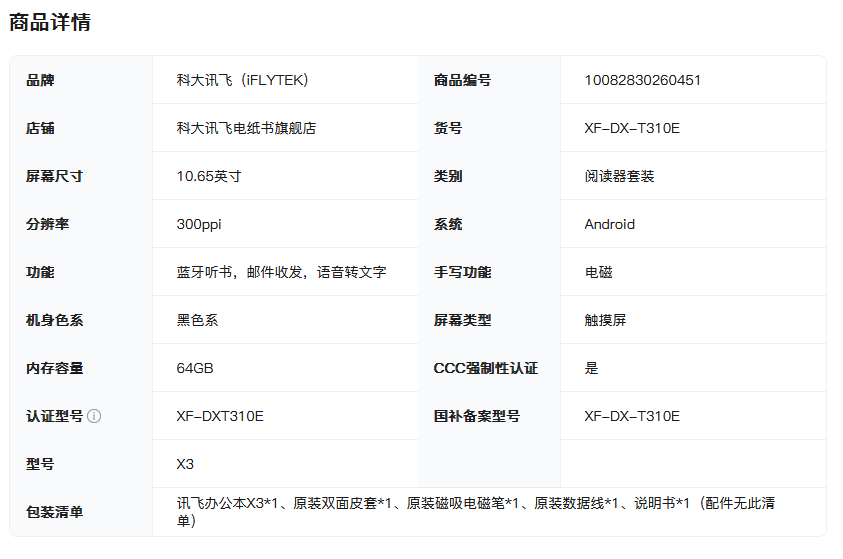
Task: Click the 型号 label
Action: coord(40,464)
